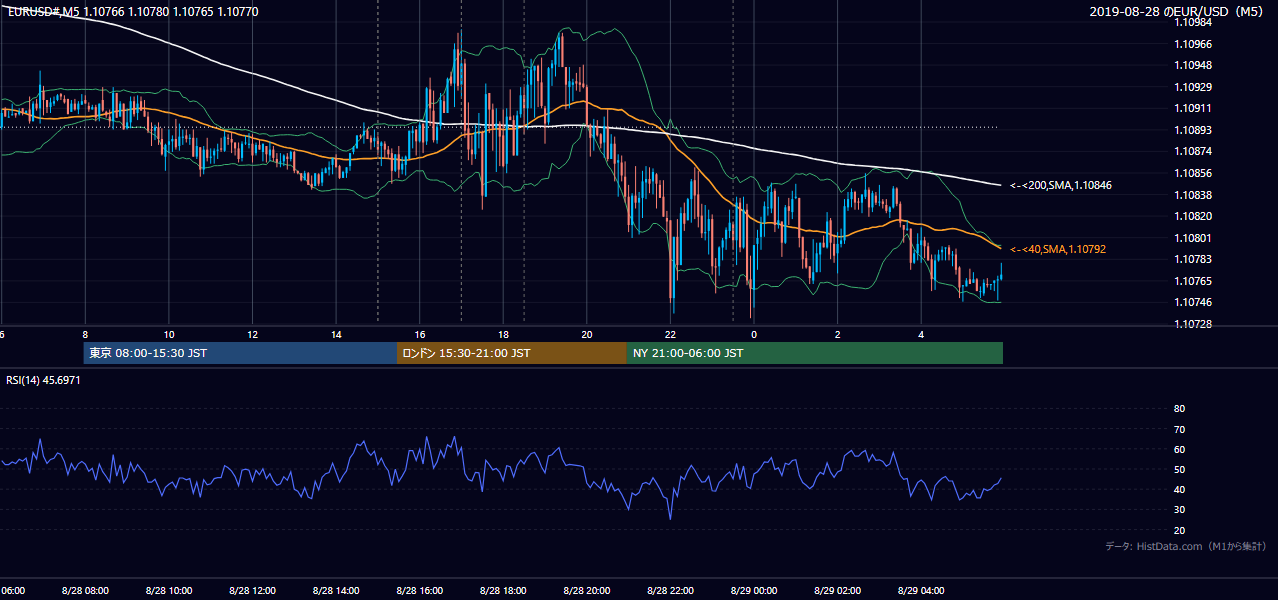
Task: Click hour 14 on the price chart axis
Action: point(336,335)
